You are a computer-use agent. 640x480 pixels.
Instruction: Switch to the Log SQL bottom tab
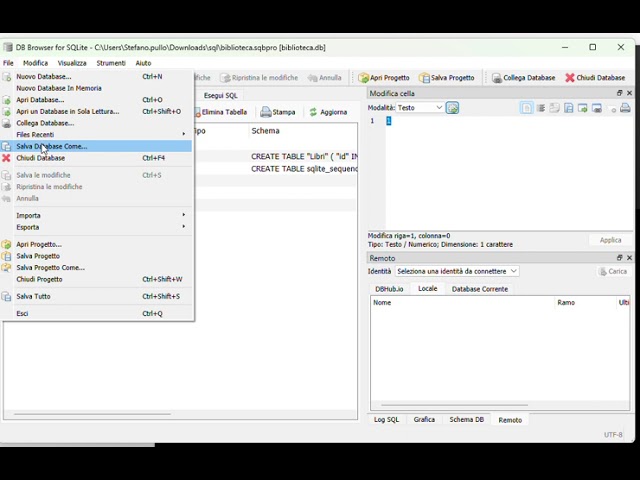(386, 420)
